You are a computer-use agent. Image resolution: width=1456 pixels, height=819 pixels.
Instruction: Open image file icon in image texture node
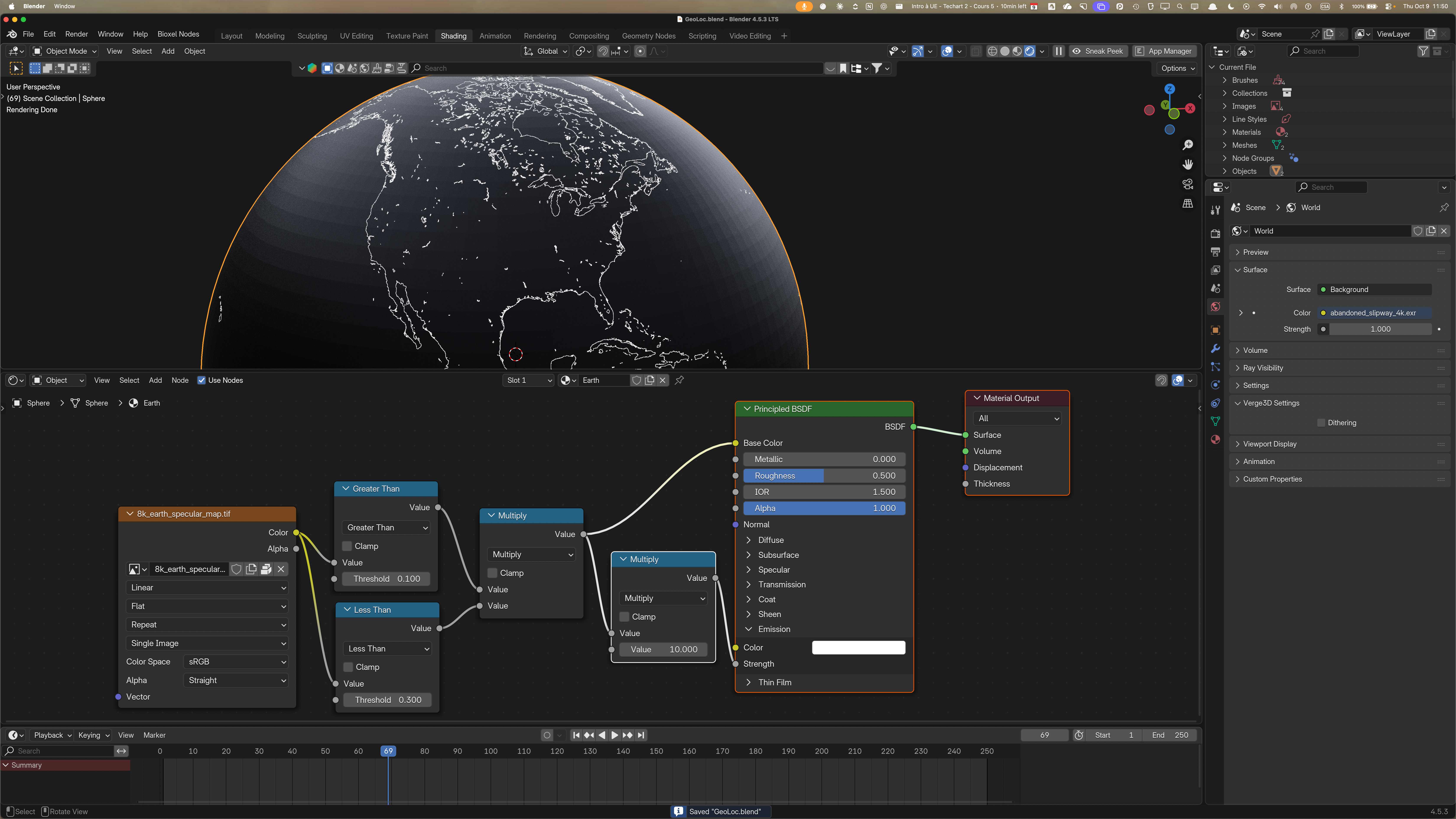tap(266, 569)
